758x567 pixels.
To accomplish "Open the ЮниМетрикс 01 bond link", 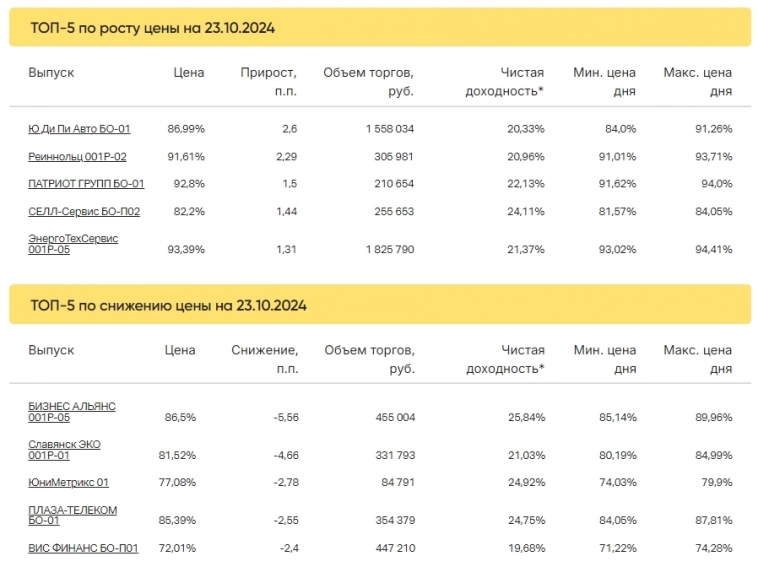I will click(68, 482).
